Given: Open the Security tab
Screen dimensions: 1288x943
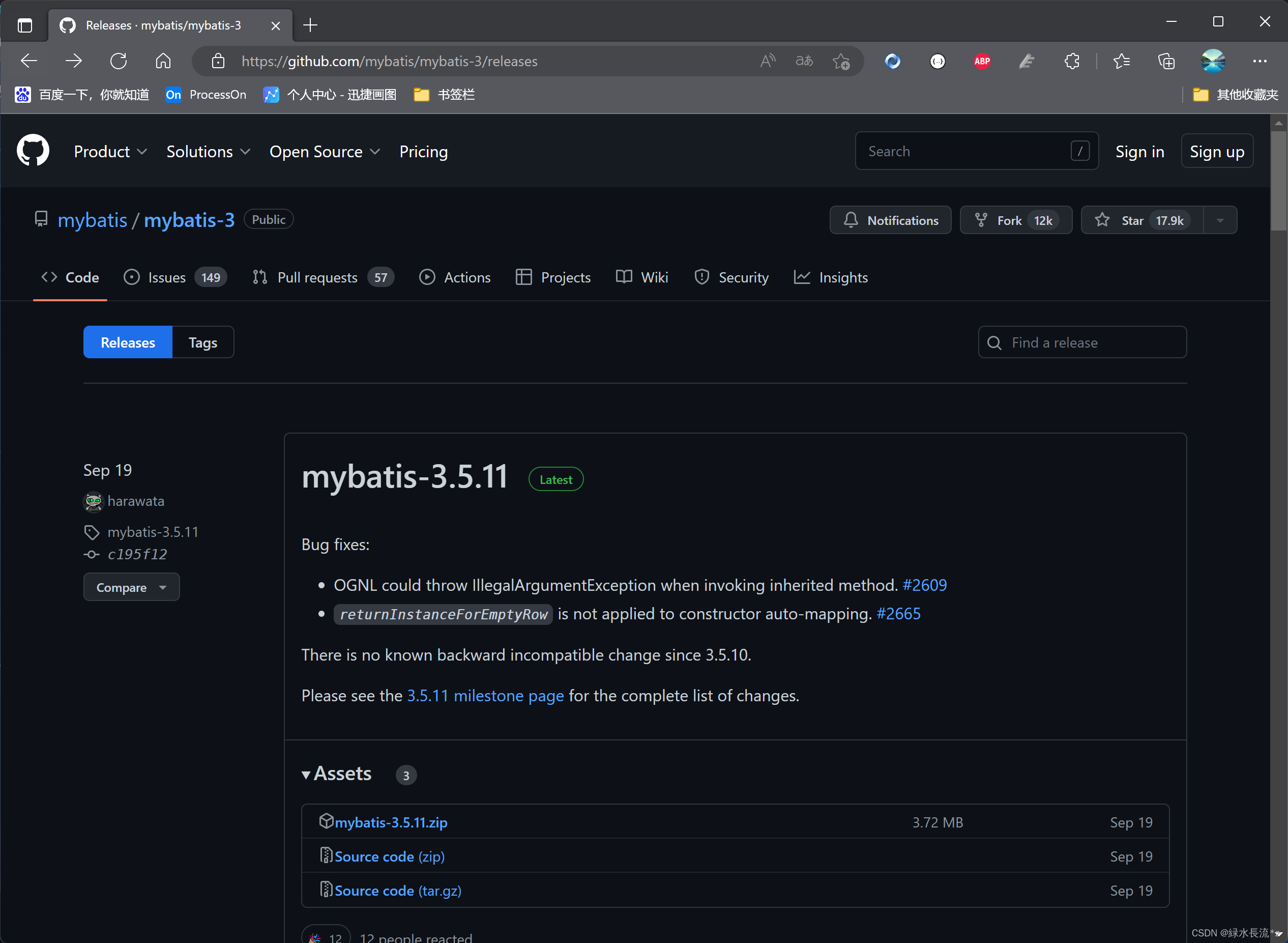Looking at the screenshot, I should 732,277.
